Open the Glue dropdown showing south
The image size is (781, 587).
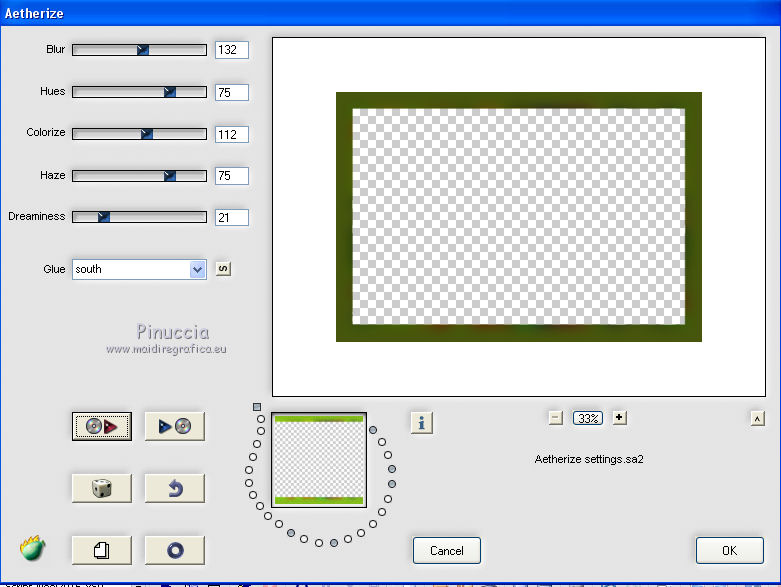tap(139, 269)
